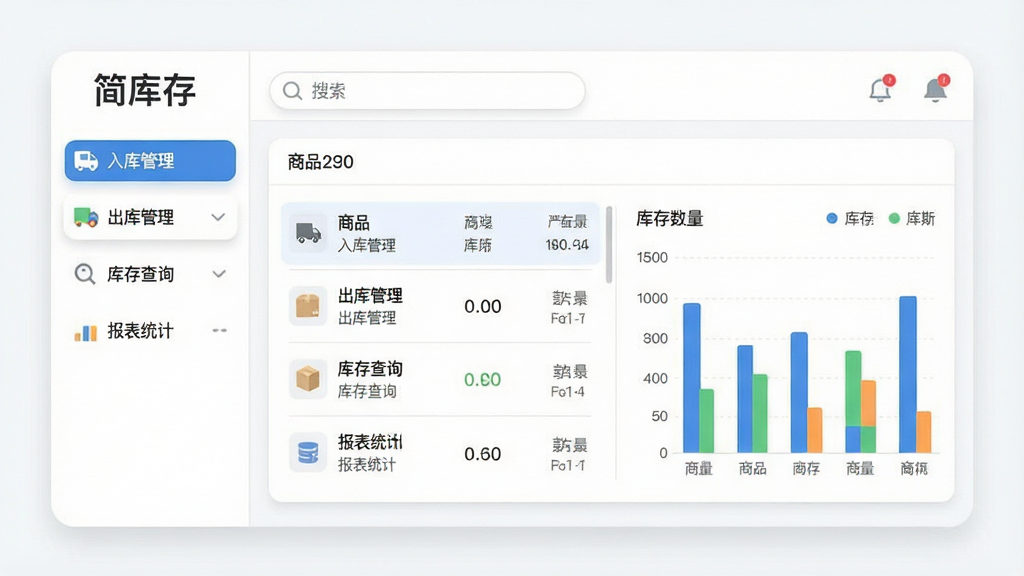
Task: Click the 180.94 value in the 商品 row
Action: tap(567, 245)
